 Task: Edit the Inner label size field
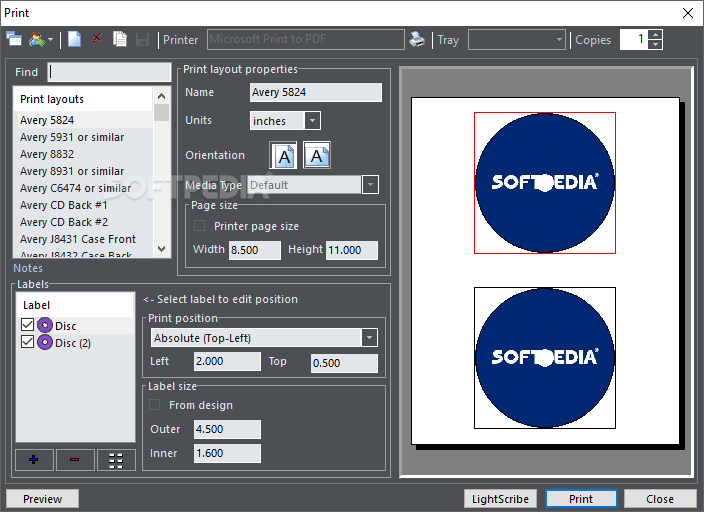point(227,453)
